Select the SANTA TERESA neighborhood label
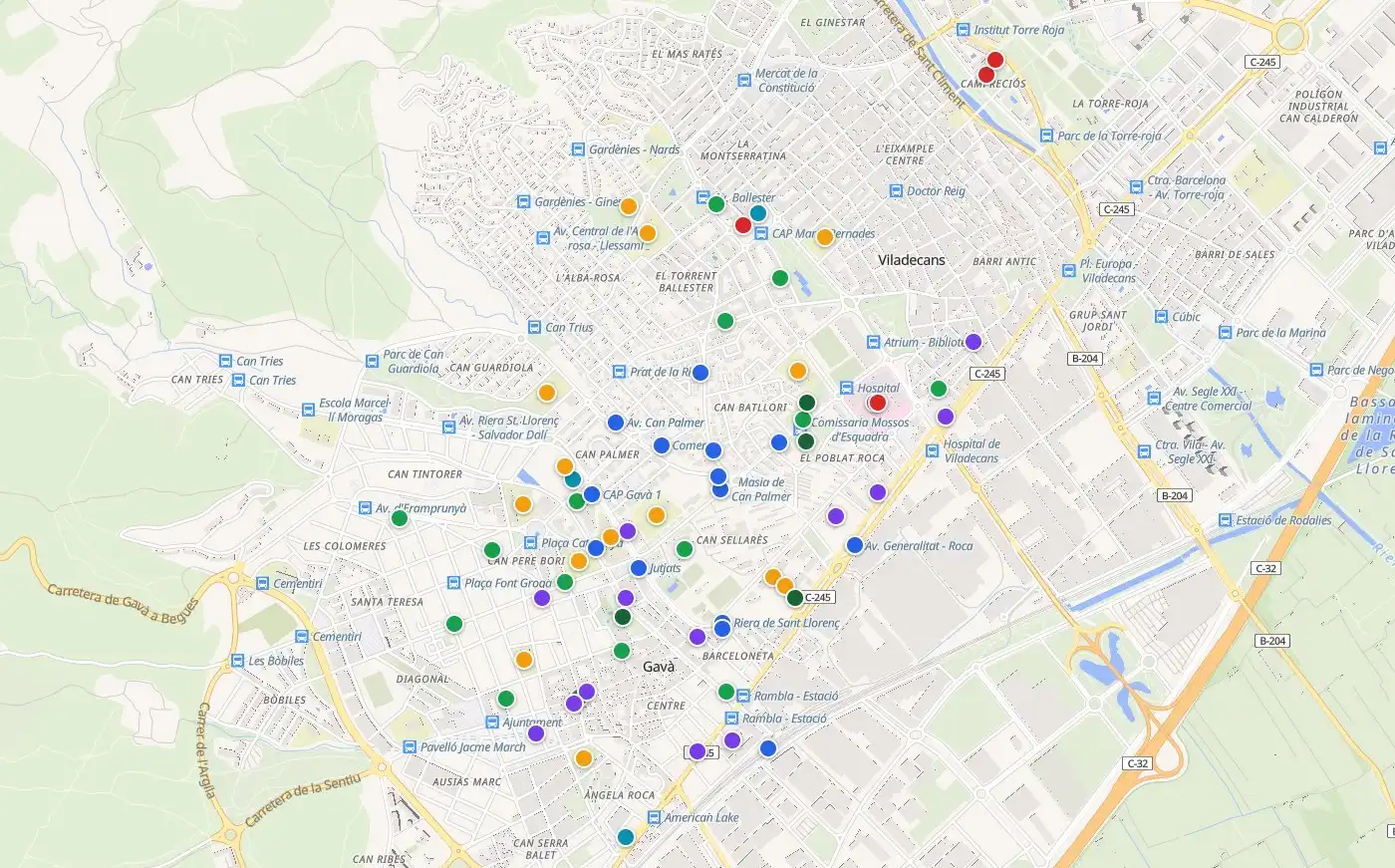 click(x=388, y=602)
